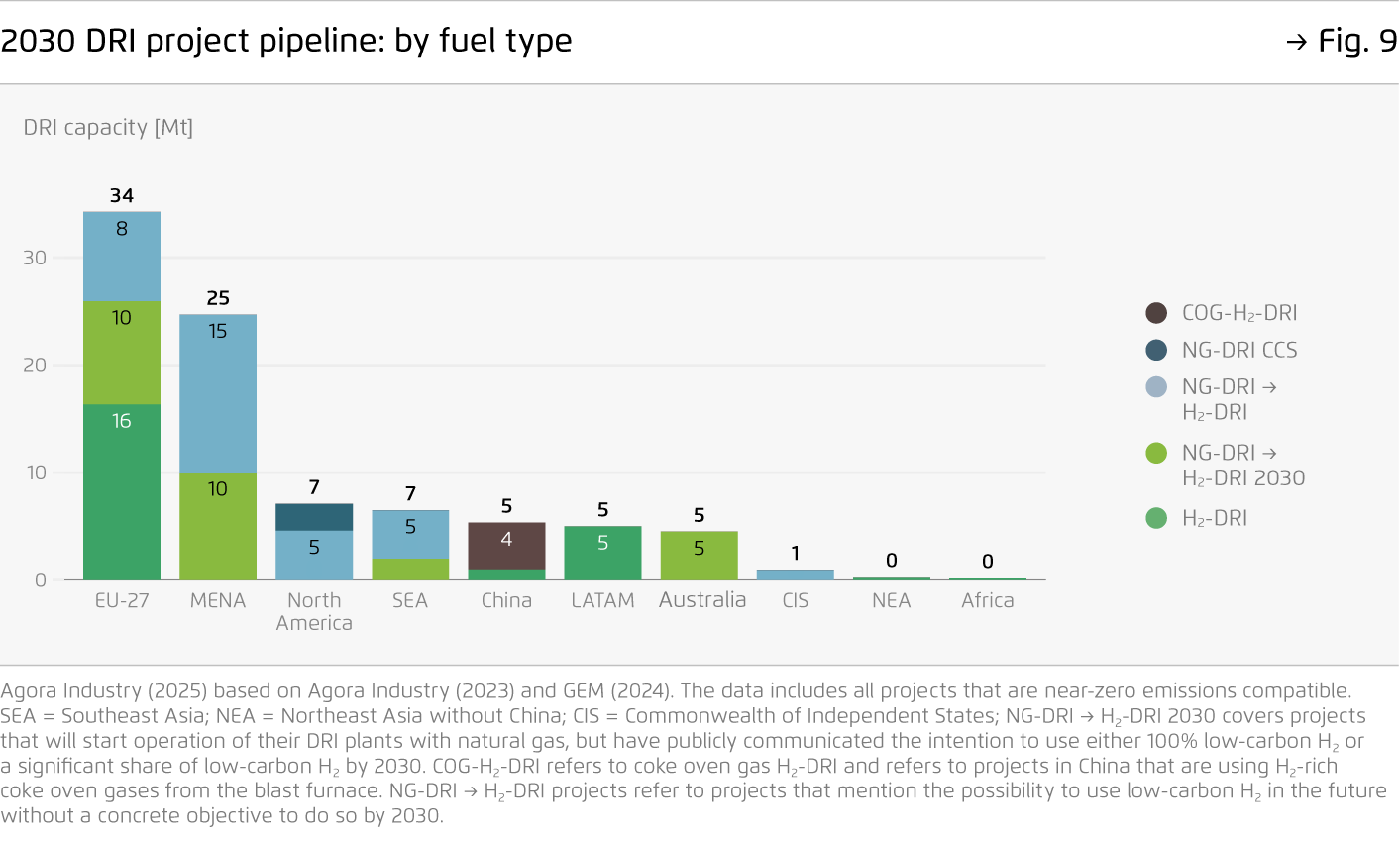Click the SEA blue bar segment labeled 5
The width and height of the screenshot is (1400, 841).
point(410,535)
